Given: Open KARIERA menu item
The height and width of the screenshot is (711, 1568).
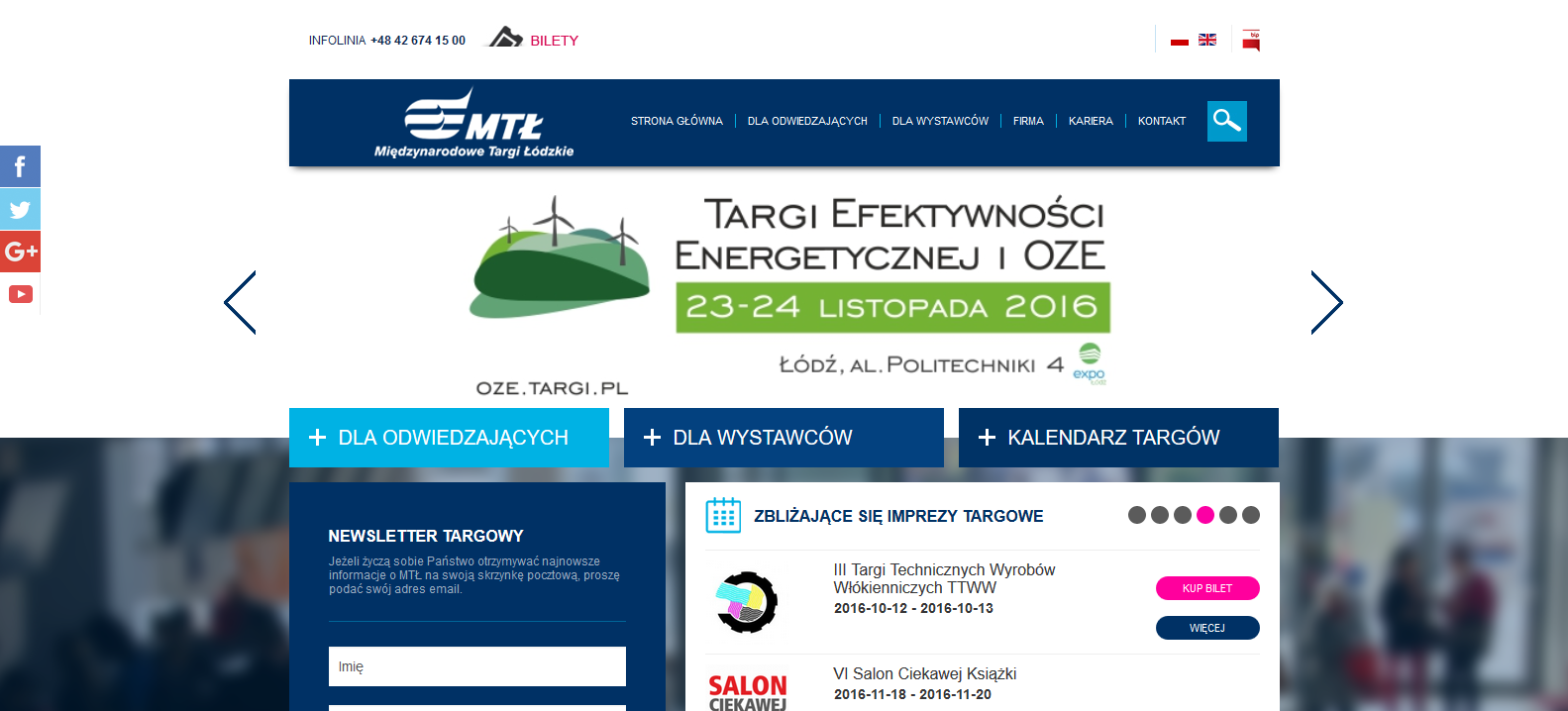Looking at the screenshot, I should (x=1091, y=121).
